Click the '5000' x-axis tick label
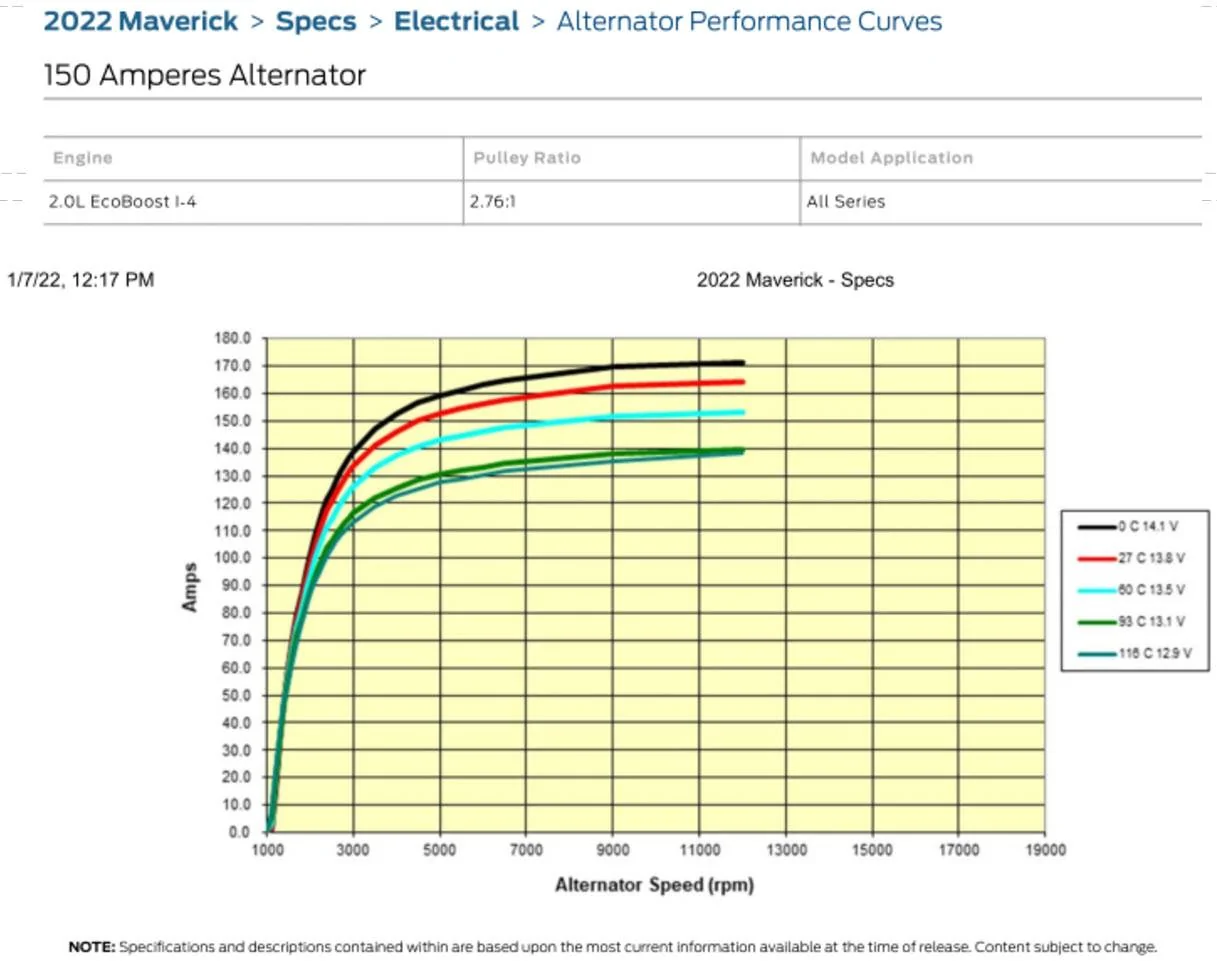The image size is (1217, 961). point(439,851)
